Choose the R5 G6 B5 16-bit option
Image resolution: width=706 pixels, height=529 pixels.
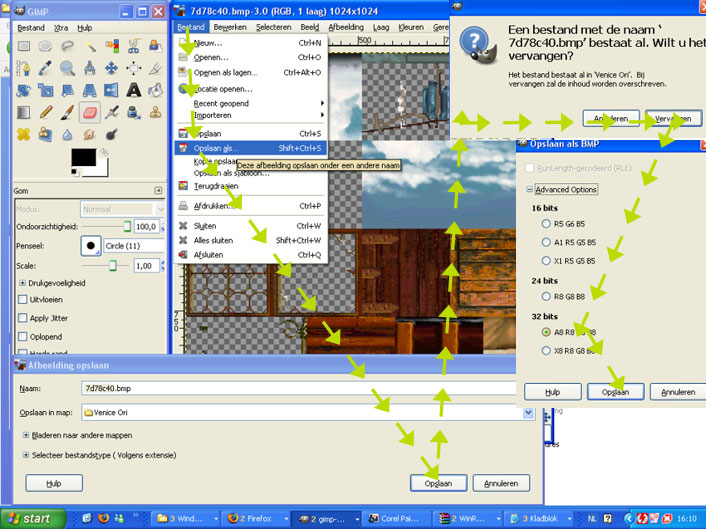tap(546, 223)
